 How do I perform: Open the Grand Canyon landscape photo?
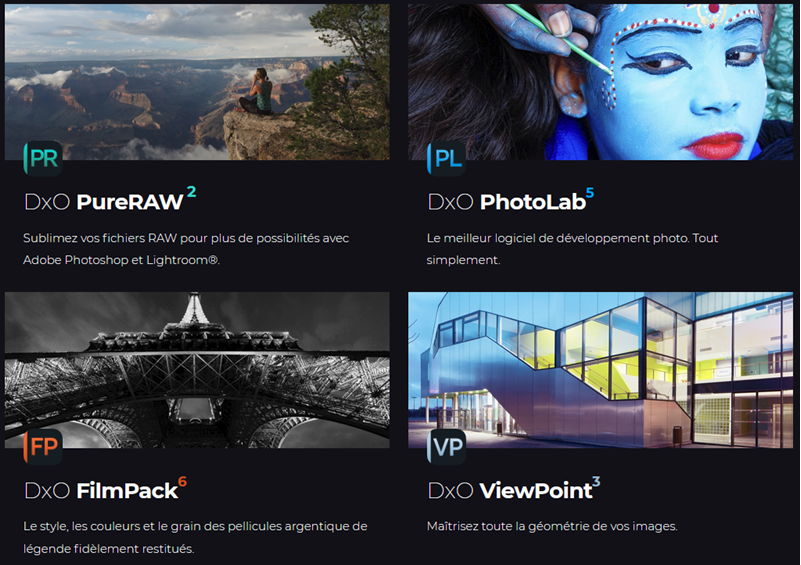pyautogui.click(x=197, y=82)
